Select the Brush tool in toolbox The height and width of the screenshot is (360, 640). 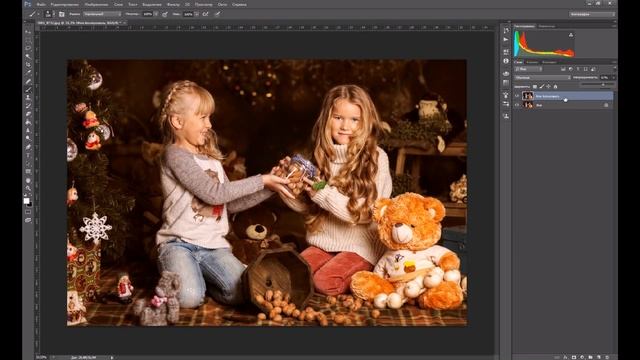27,90
